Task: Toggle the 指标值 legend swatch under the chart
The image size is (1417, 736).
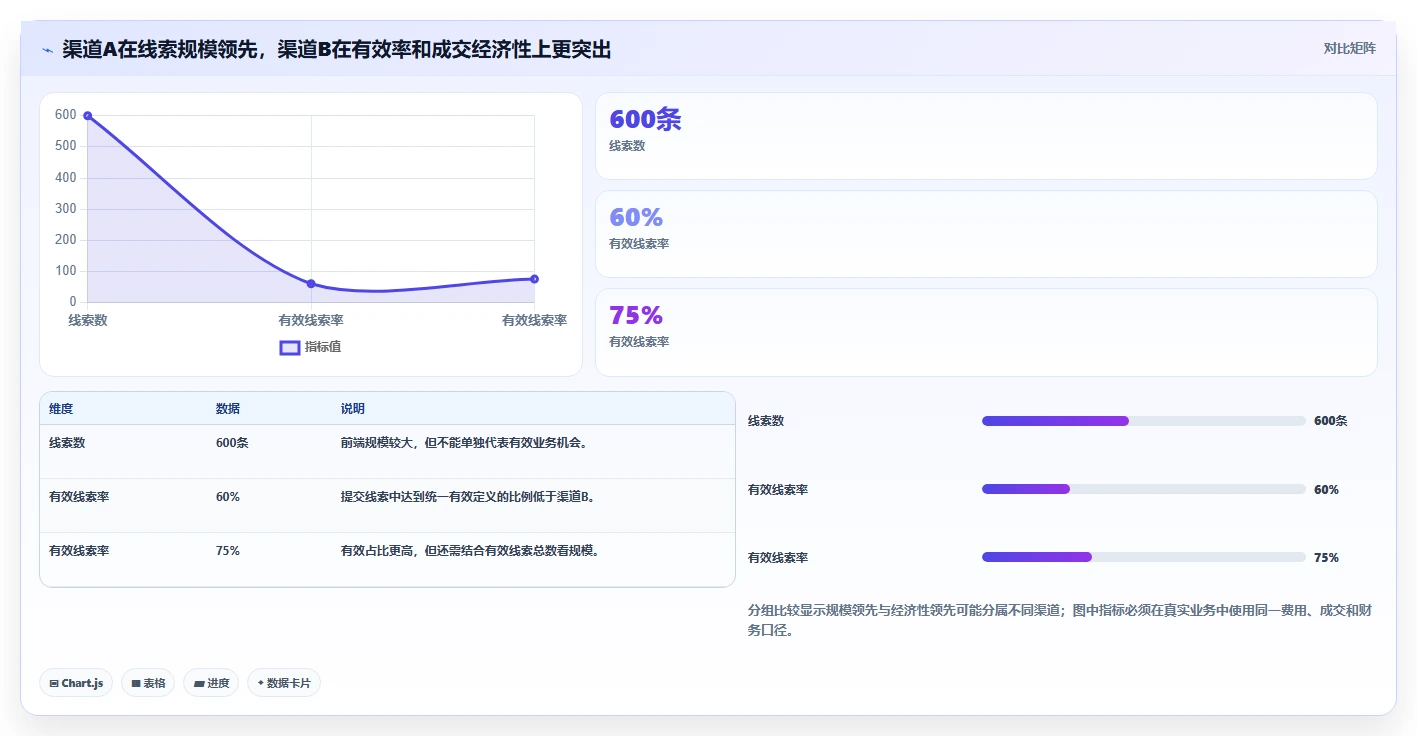Action: tap(290, 347)
